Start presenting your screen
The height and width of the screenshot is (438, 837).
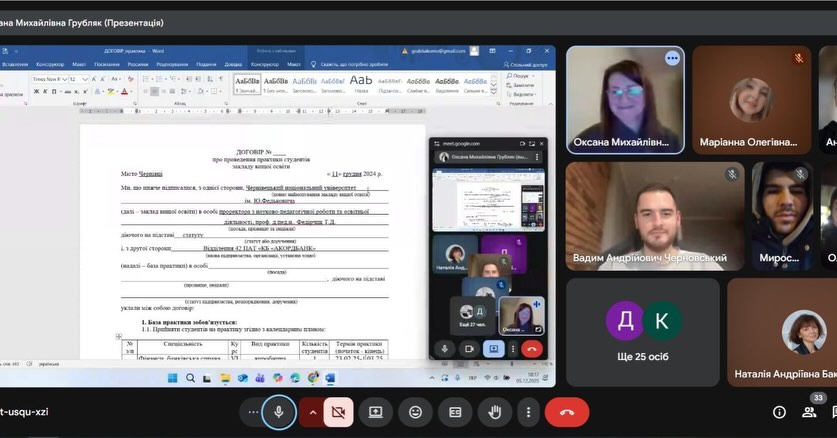pos(376,412)
